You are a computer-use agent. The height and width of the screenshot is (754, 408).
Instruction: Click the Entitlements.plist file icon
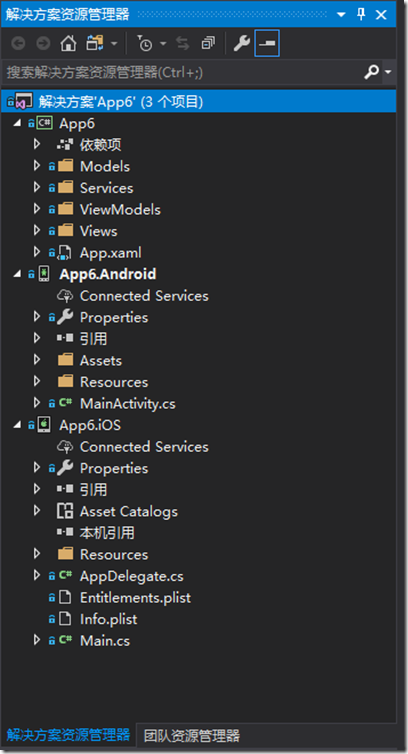pyautogui.click(x=65, y=598)
